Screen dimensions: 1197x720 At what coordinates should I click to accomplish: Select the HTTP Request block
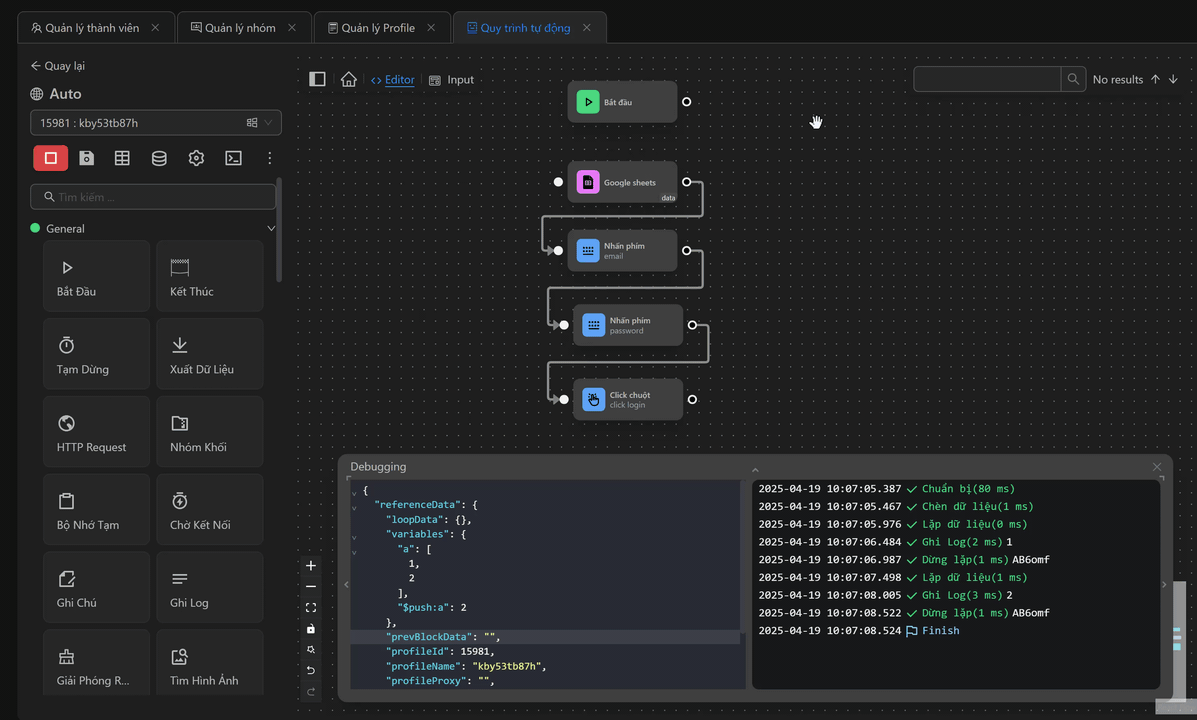coord(96,431)
